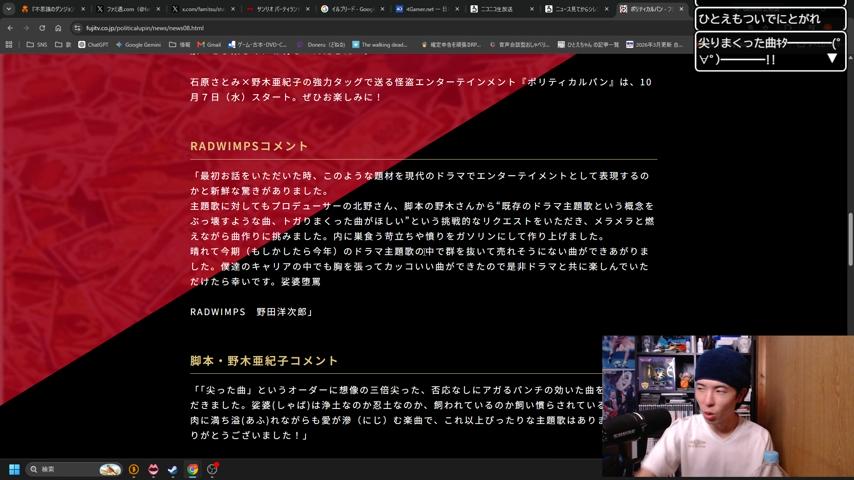Image resolution: width=854 pixels, height=480 pixels.
Task: Close the 不思議のダンジョン tab
Action: (x=83, y=9)
